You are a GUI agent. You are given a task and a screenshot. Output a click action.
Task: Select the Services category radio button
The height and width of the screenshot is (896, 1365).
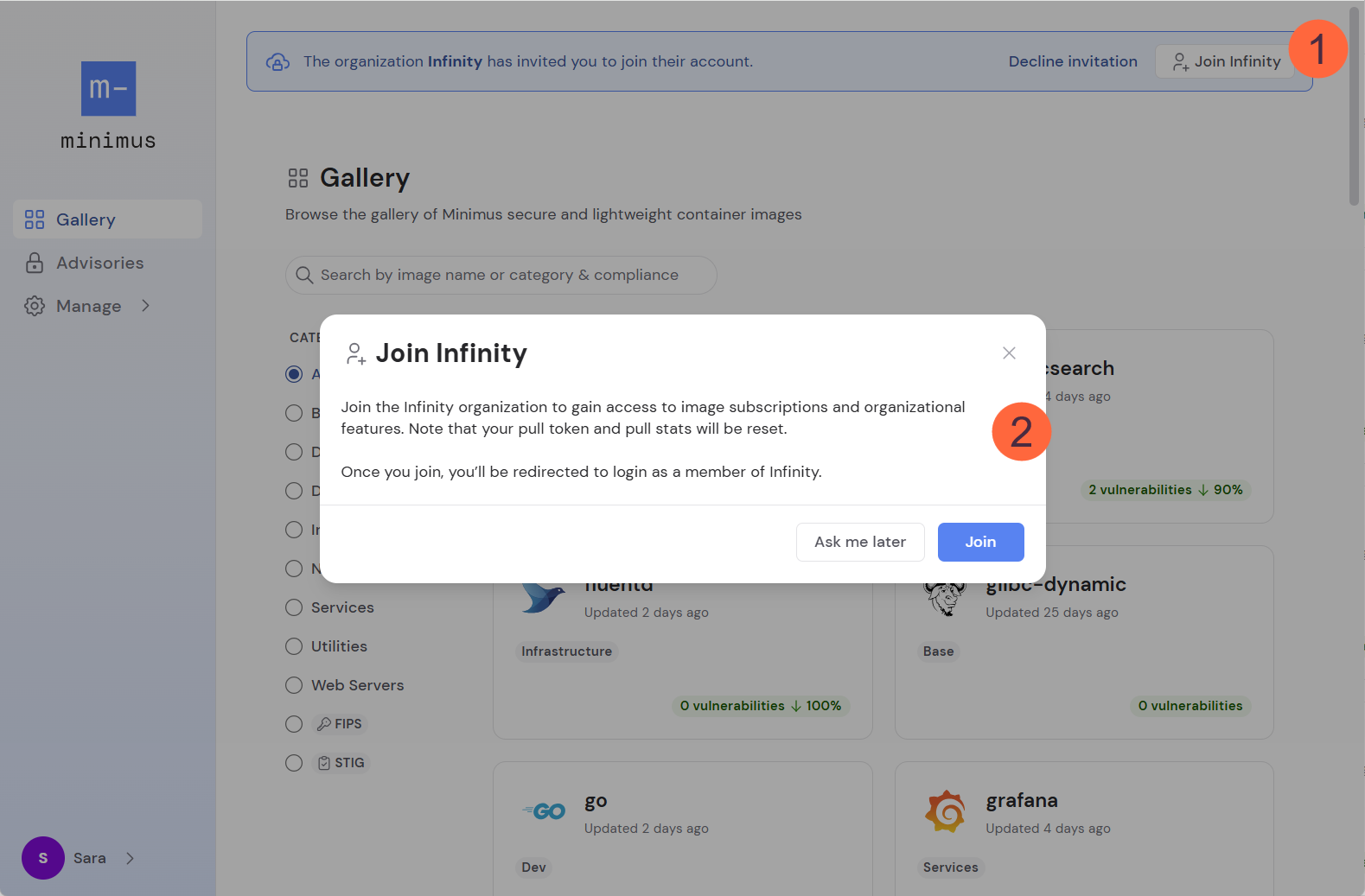tap(294, 607)
